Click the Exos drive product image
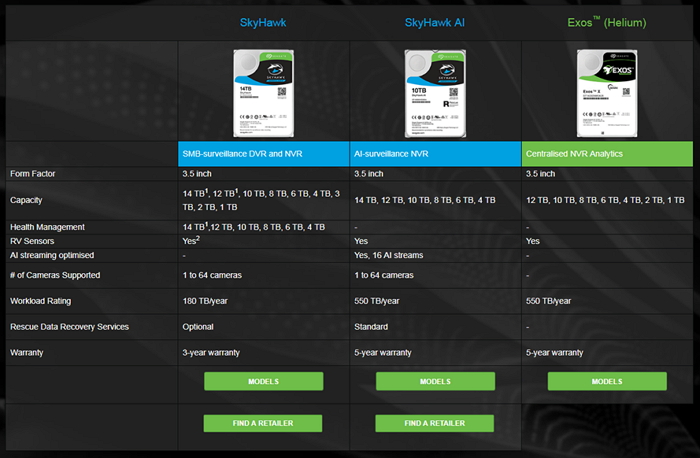This screenshot has width=700, height=458. [x=607, y=93]
